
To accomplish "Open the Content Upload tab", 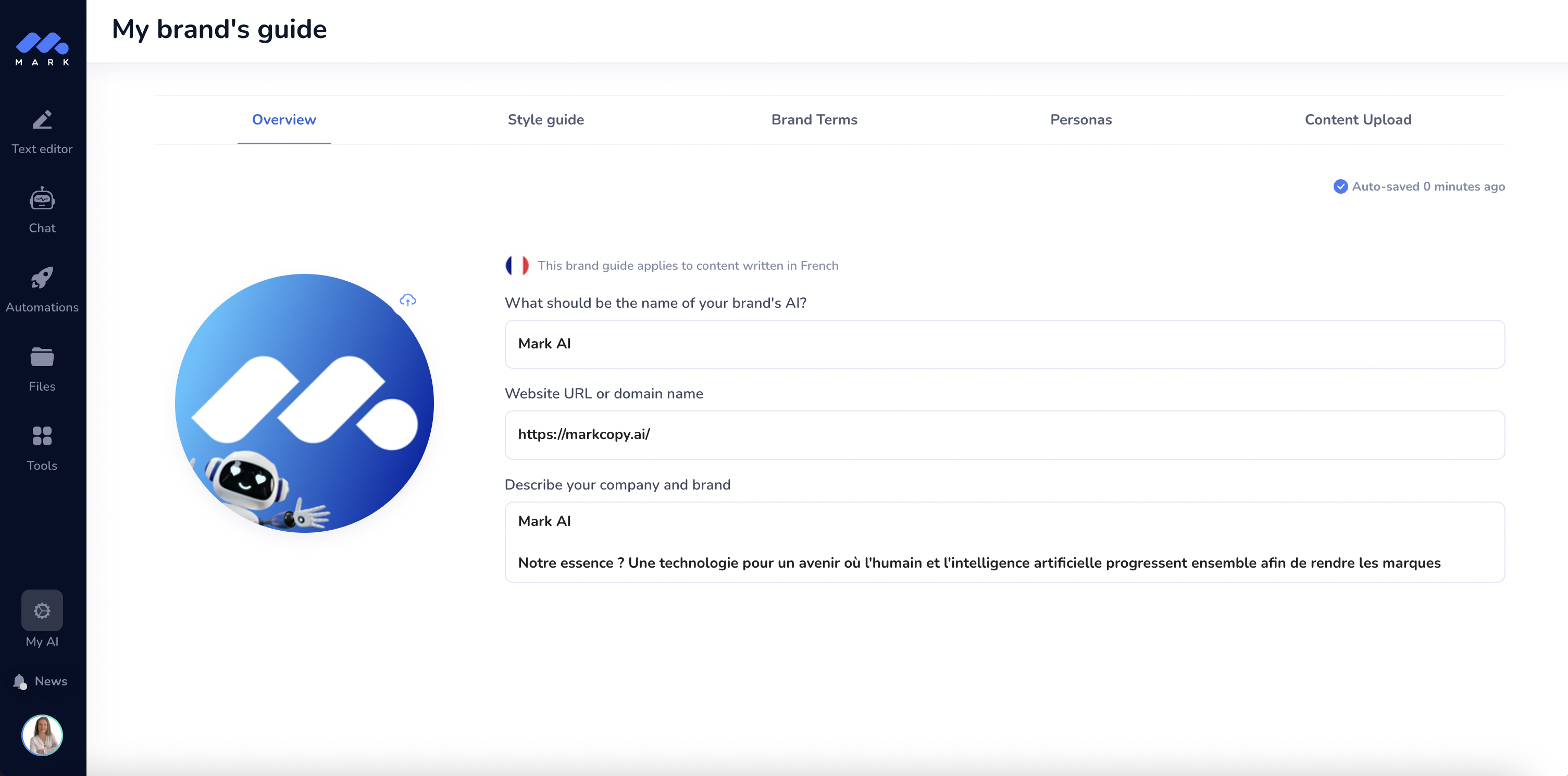I will click(x=1358, y=120).
